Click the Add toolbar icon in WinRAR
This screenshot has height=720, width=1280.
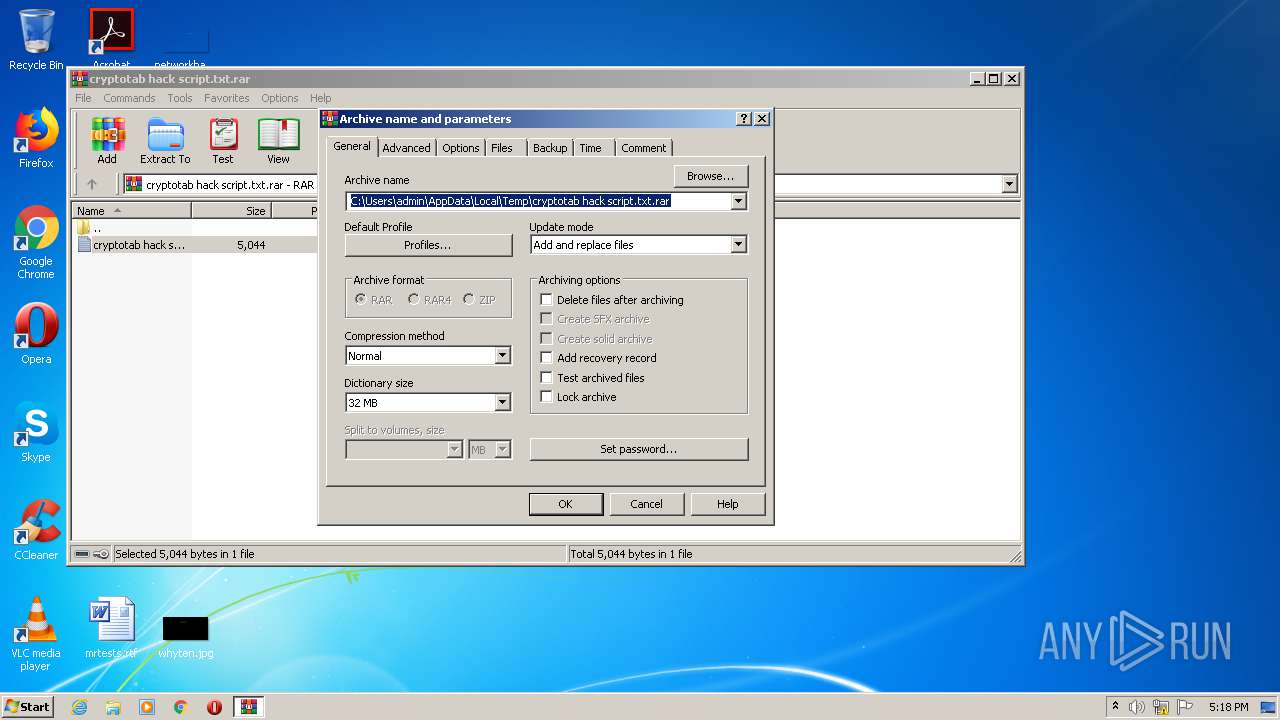[x=107, y=141]
